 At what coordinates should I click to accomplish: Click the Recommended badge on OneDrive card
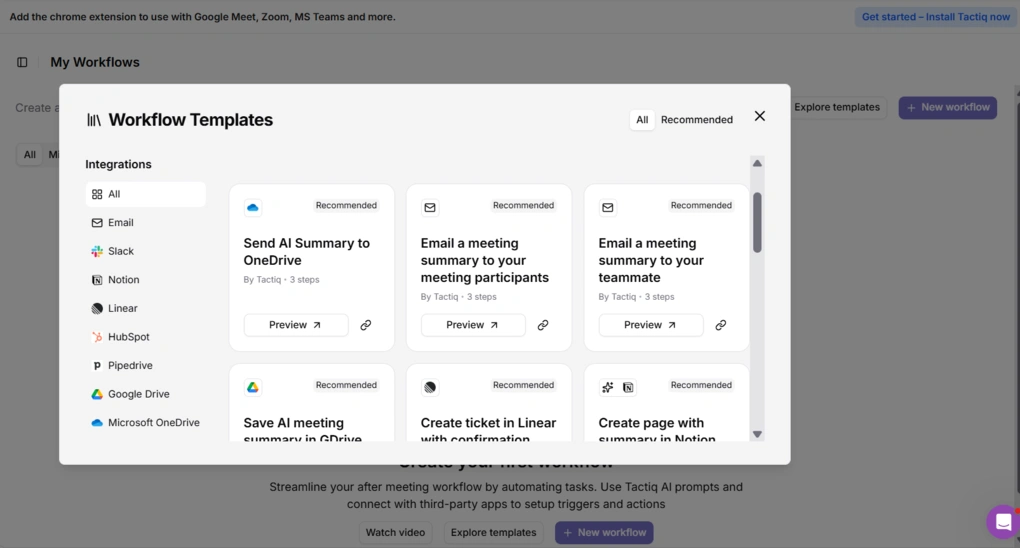[346, 206]
